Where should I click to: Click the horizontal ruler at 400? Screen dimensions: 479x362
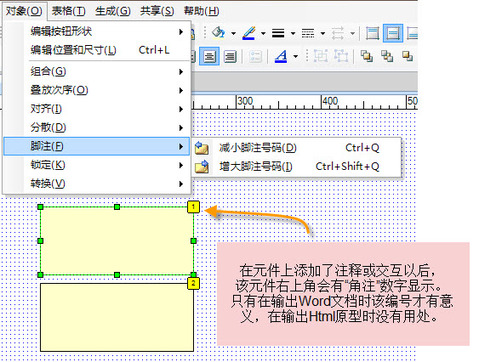click(x=330, y=101)
